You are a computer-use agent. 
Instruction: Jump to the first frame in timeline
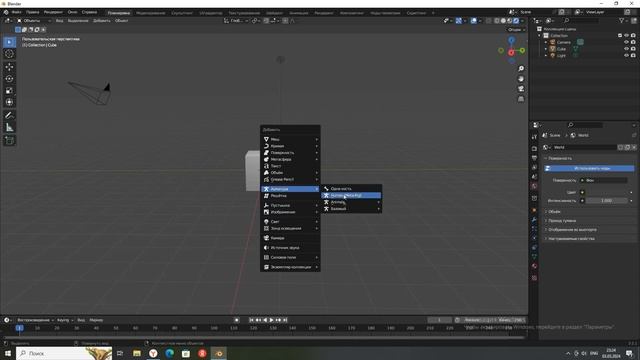pyautogui.click(x=251, y=320)
